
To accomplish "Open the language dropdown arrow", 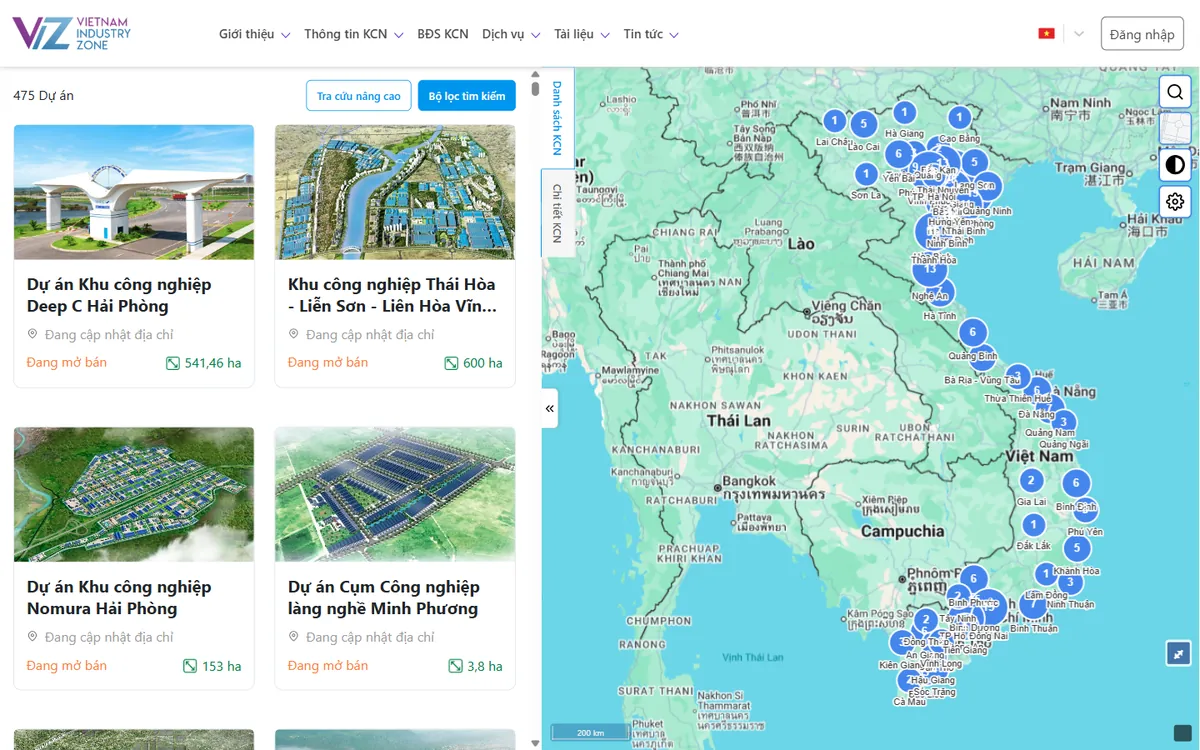I will (x=1079, y=34).
